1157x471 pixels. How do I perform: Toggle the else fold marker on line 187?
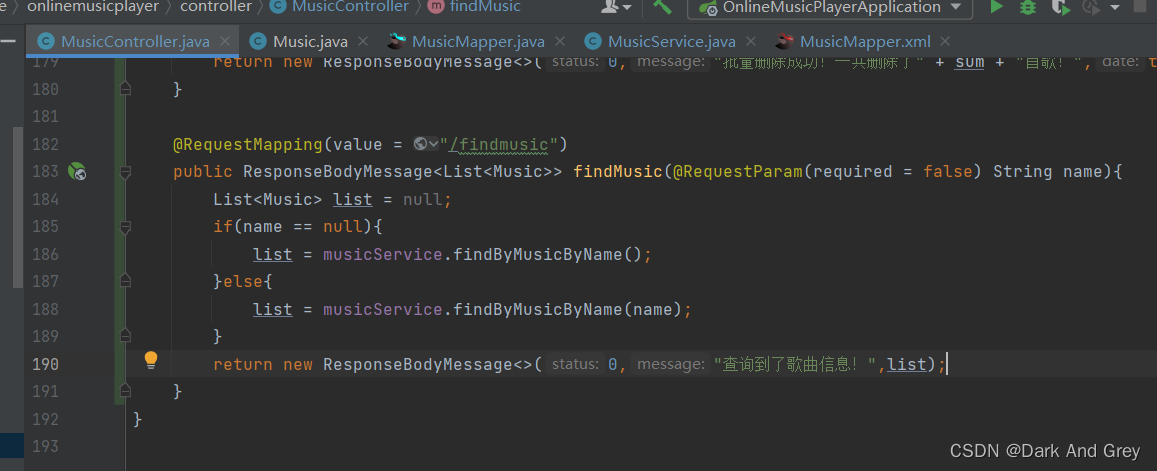coord(125,281)
